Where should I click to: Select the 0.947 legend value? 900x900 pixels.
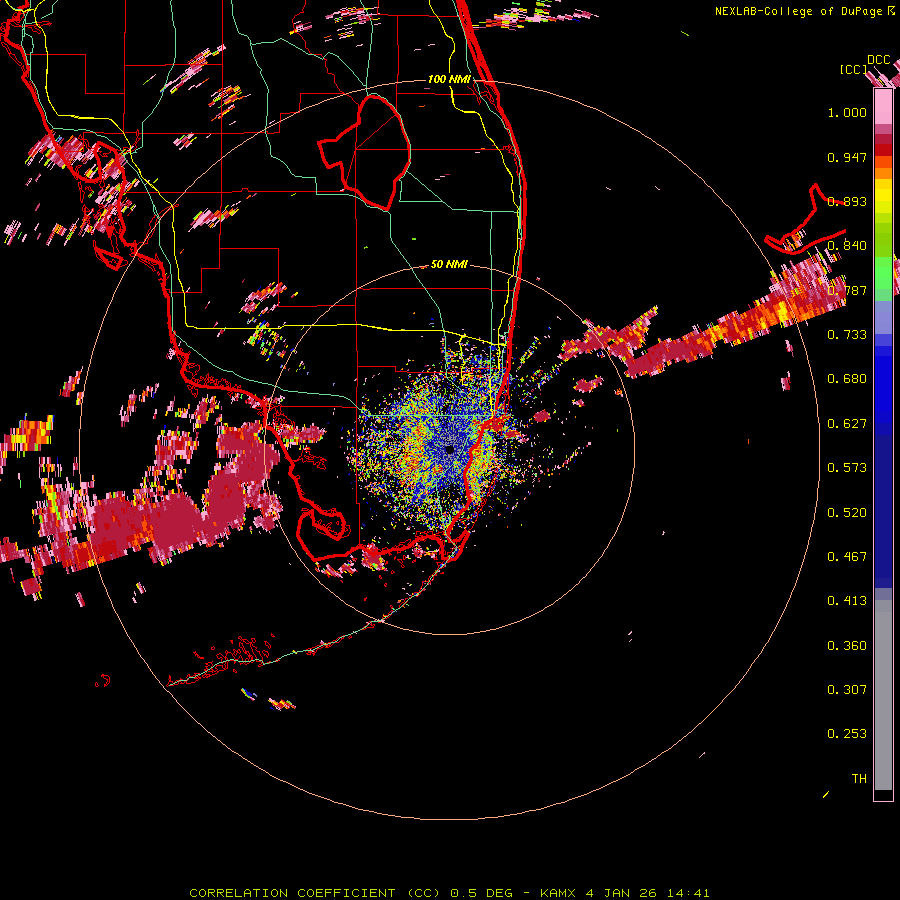tap(847, 157)
